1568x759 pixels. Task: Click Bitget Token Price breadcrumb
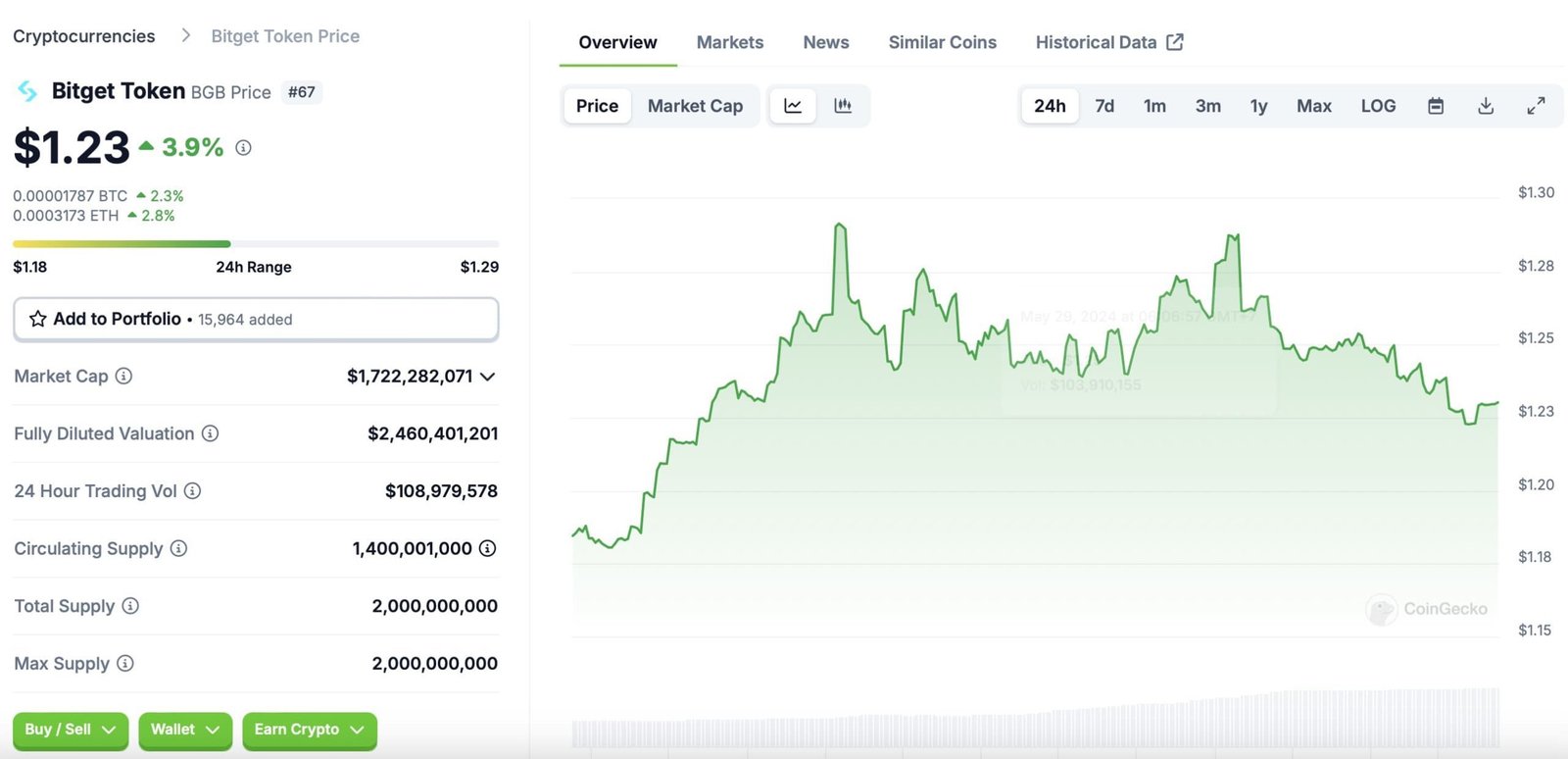[x=285, y=36]
